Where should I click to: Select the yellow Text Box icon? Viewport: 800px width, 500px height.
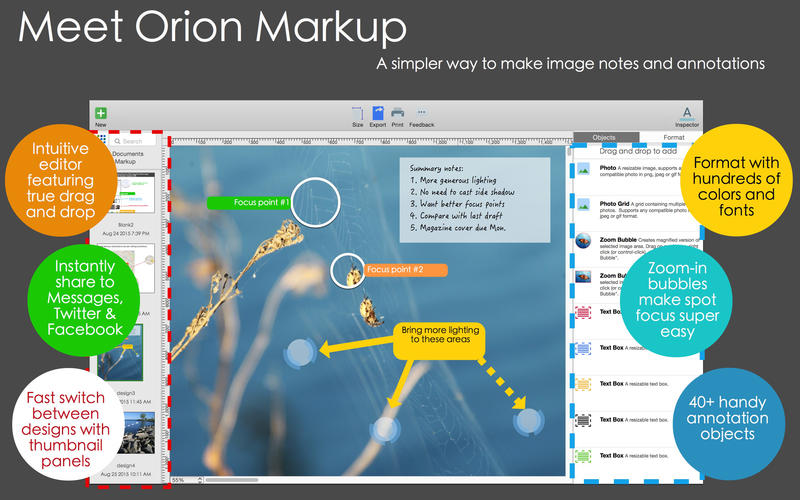pyautogui.click(x=583, y=384)
